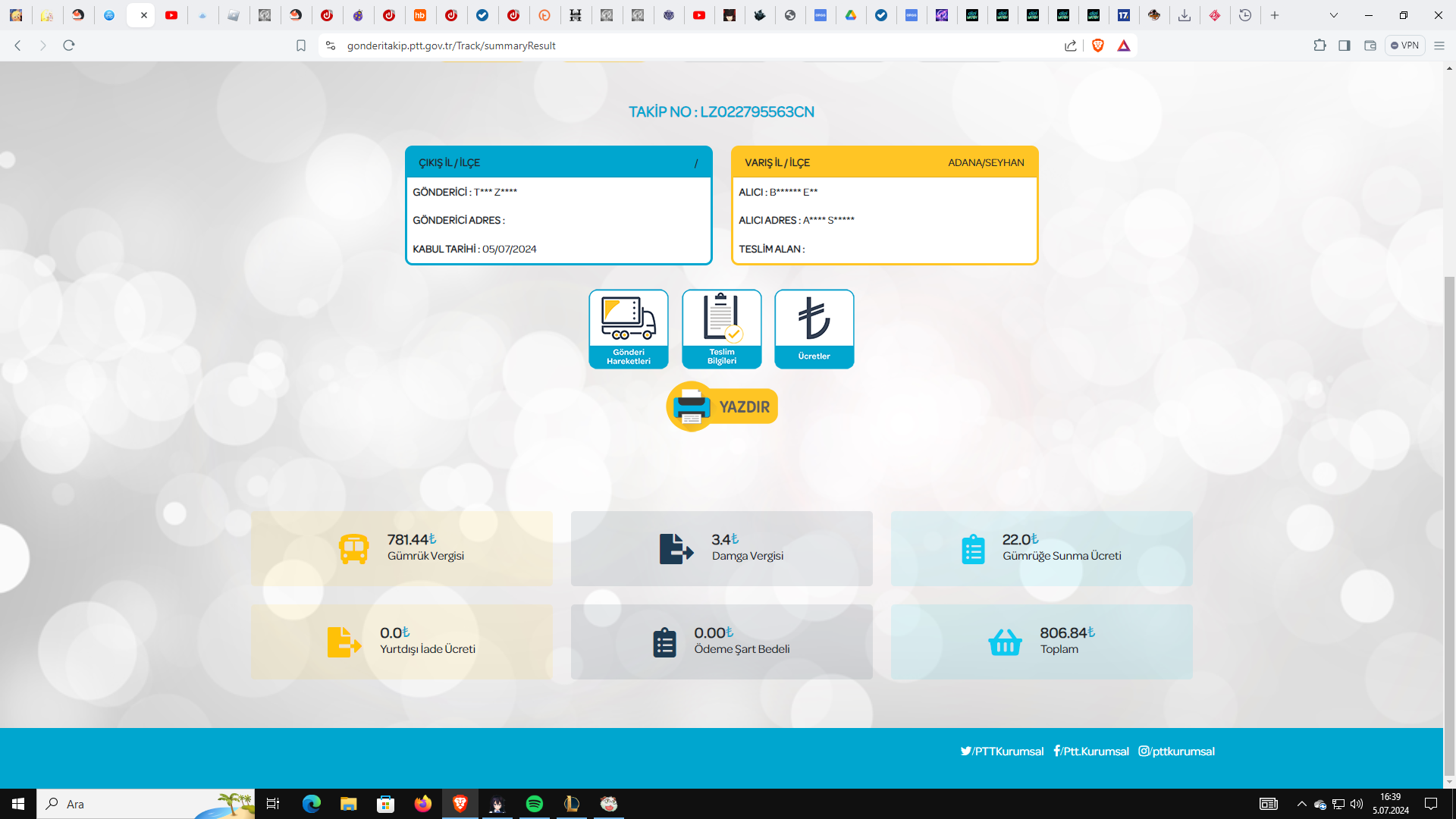Click the share icon in address bar
The height and width of the screenshot is (819, 1456).
1070,45
